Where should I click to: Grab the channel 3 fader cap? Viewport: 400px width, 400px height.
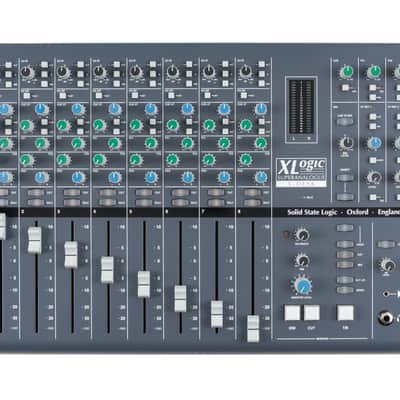point(71,255)
